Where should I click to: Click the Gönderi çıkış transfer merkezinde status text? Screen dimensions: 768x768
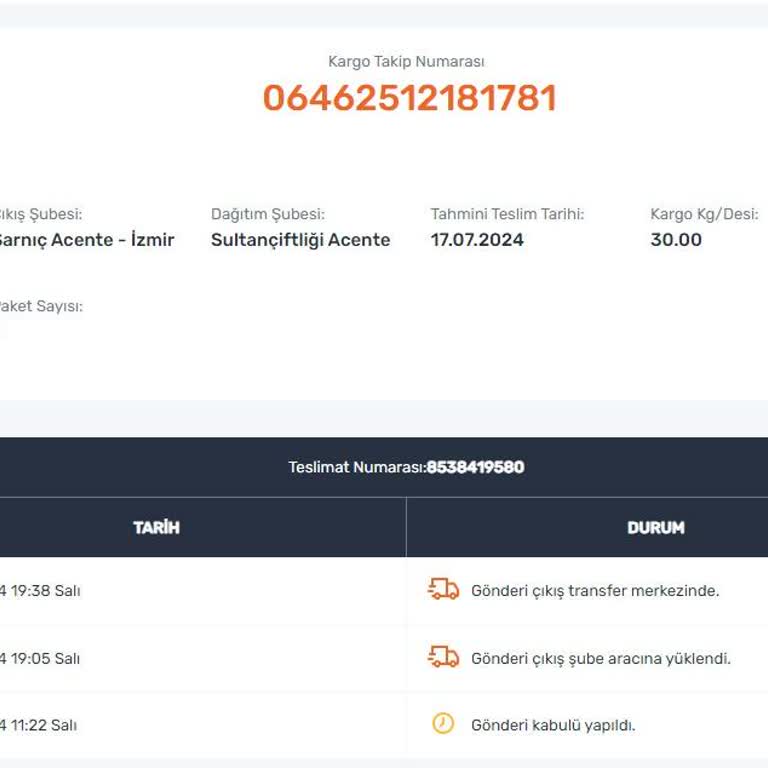pos(595,590)
